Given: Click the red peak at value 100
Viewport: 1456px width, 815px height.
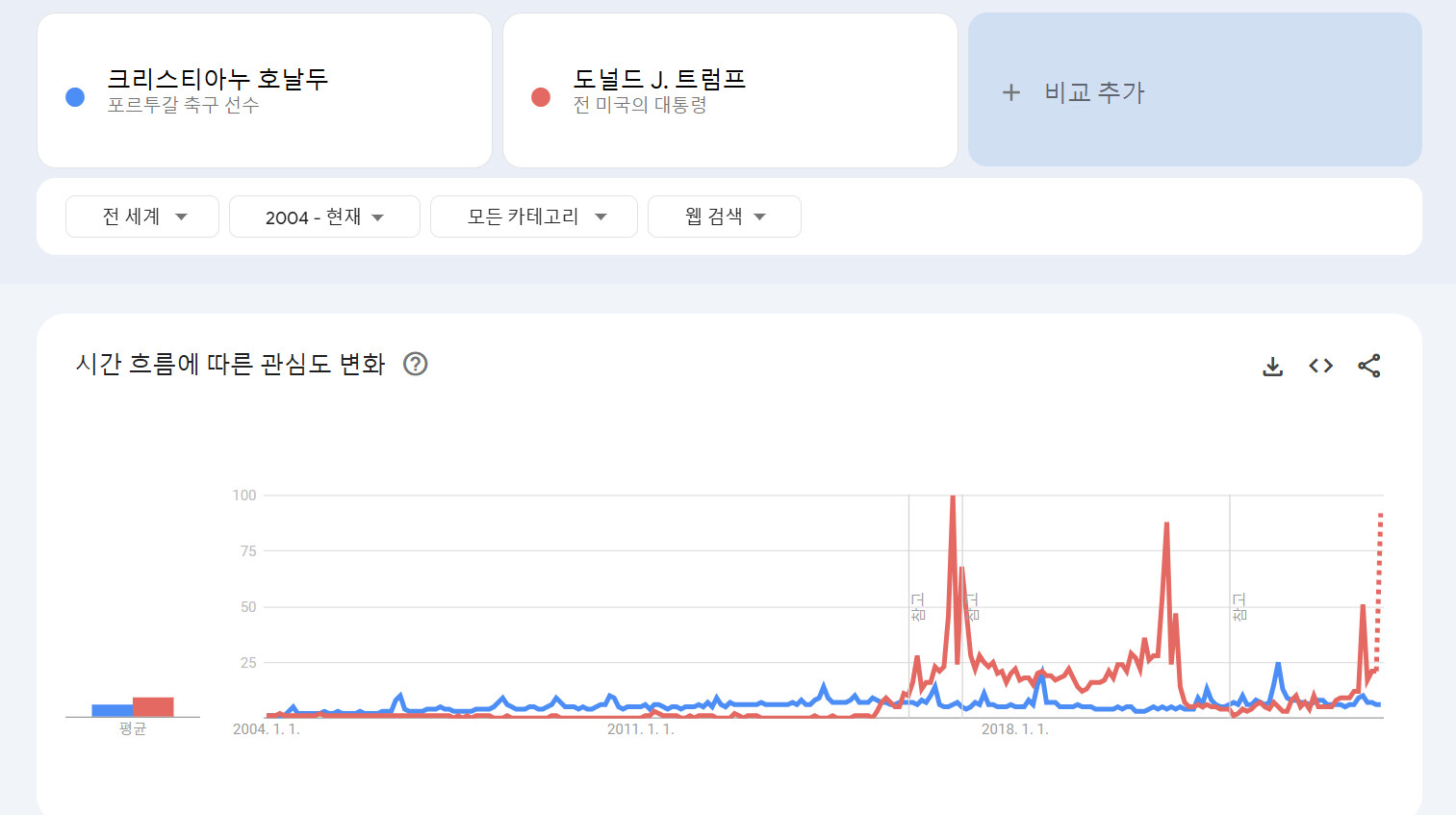Looking at the screenshot, I should (953, 497).
